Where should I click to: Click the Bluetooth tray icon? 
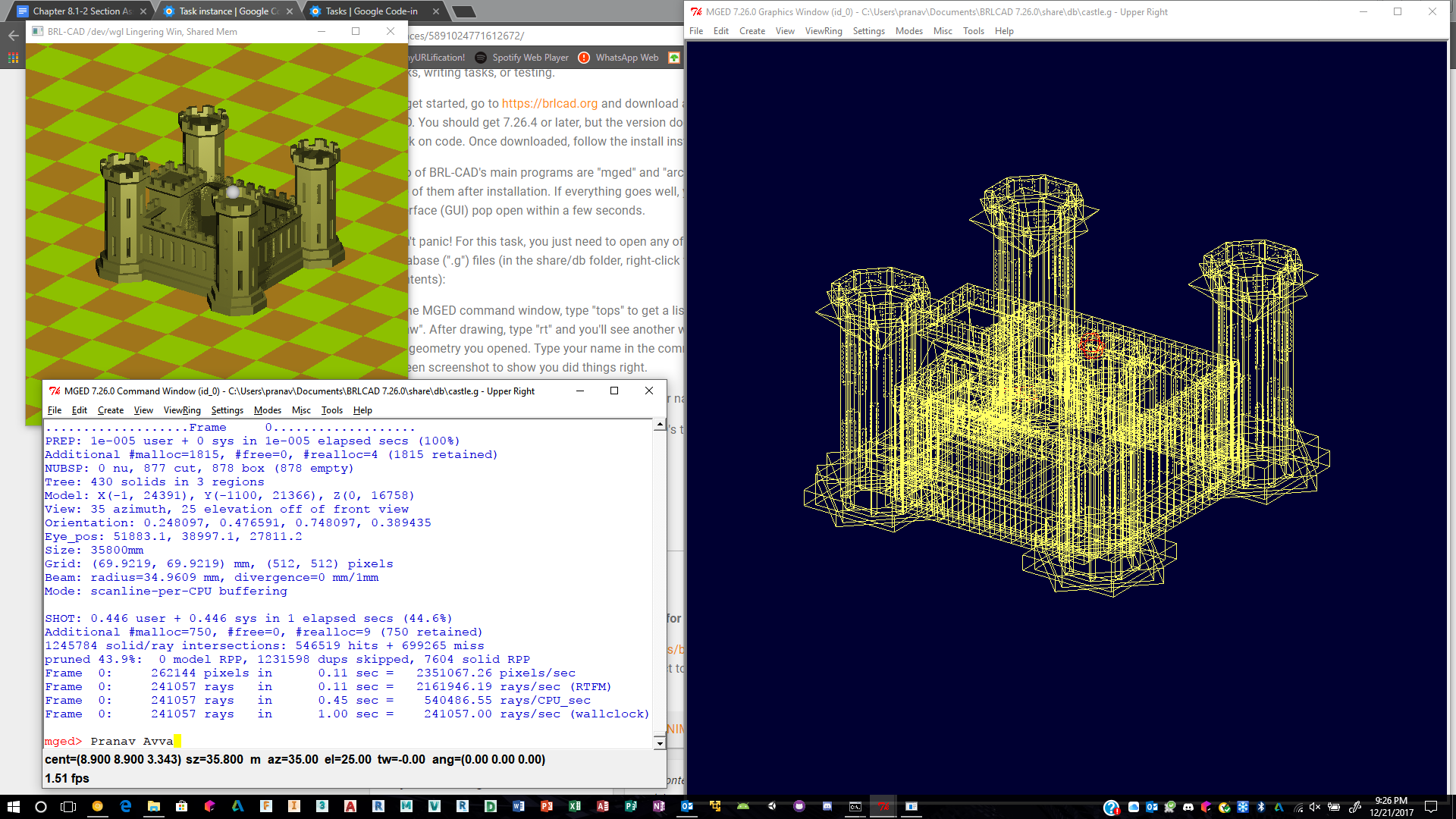tap(1260, 807)
